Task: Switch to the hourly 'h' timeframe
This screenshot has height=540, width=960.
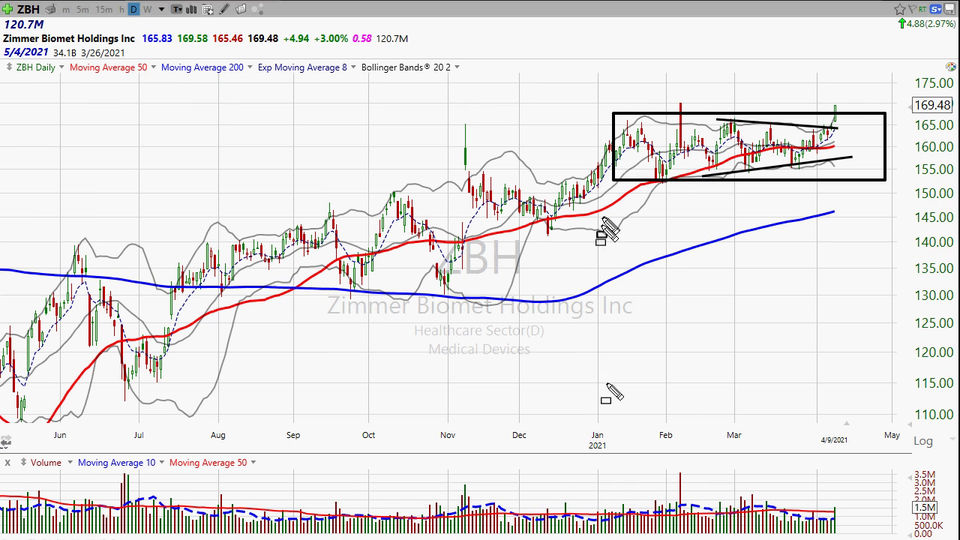Action: [122, 10]
